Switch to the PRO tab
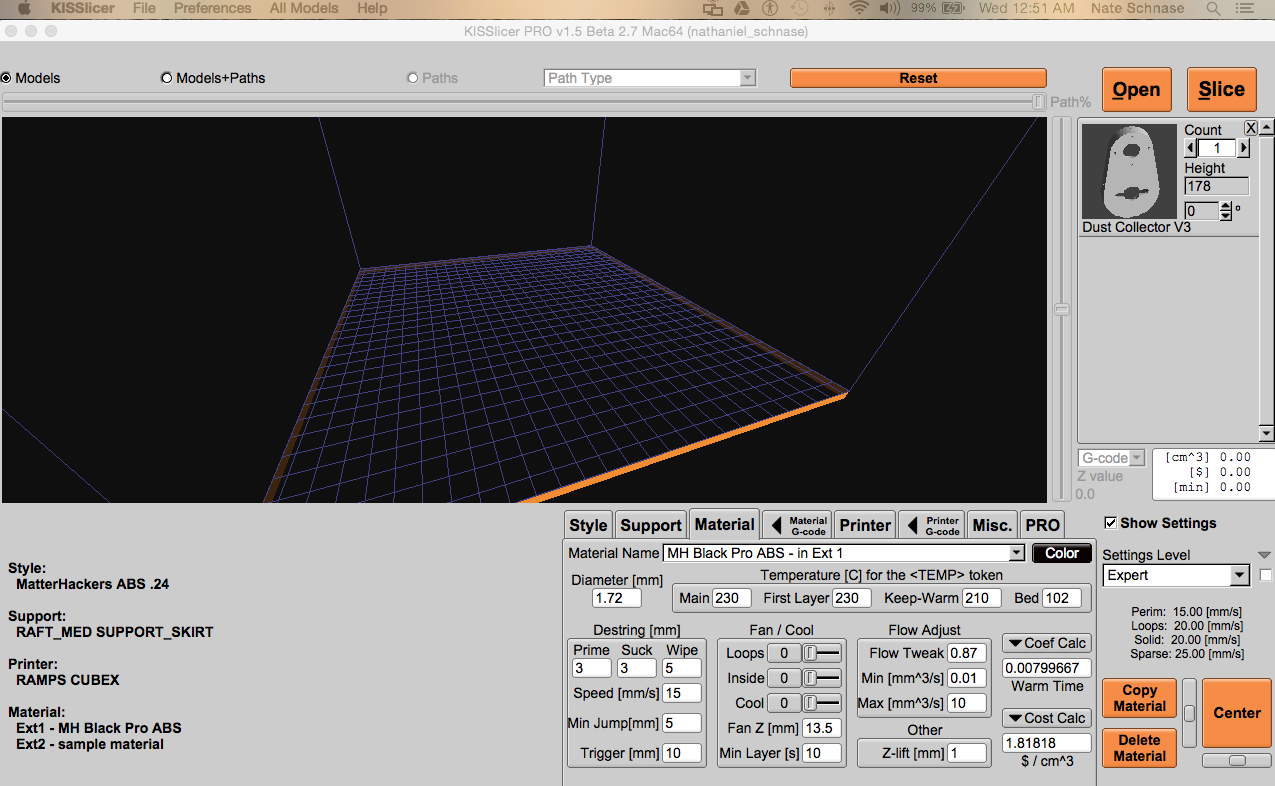Screen dimensions: 1275x786 [1042, 525]
